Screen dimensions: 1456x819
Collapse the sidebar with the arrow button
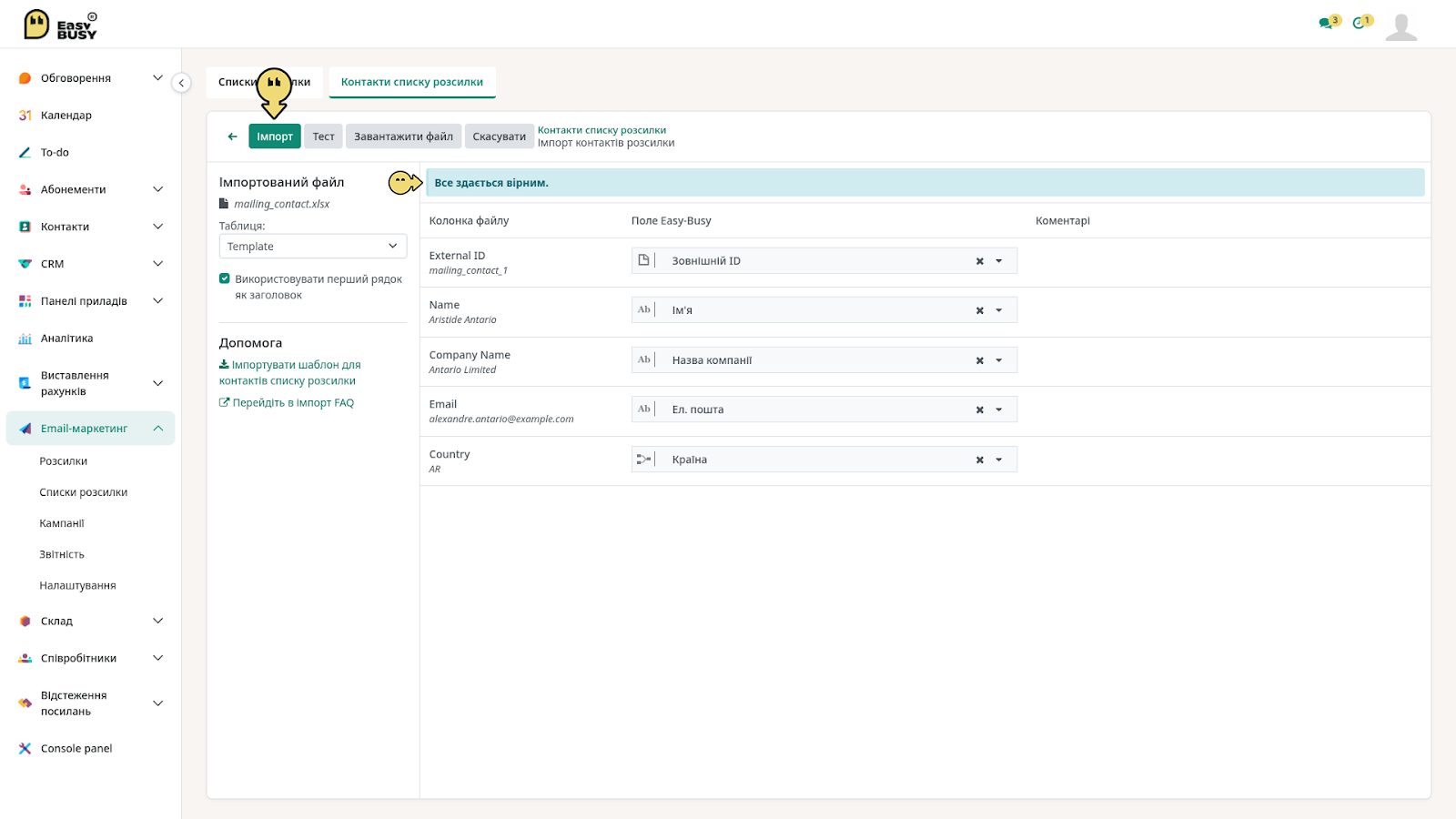(182, 83)
